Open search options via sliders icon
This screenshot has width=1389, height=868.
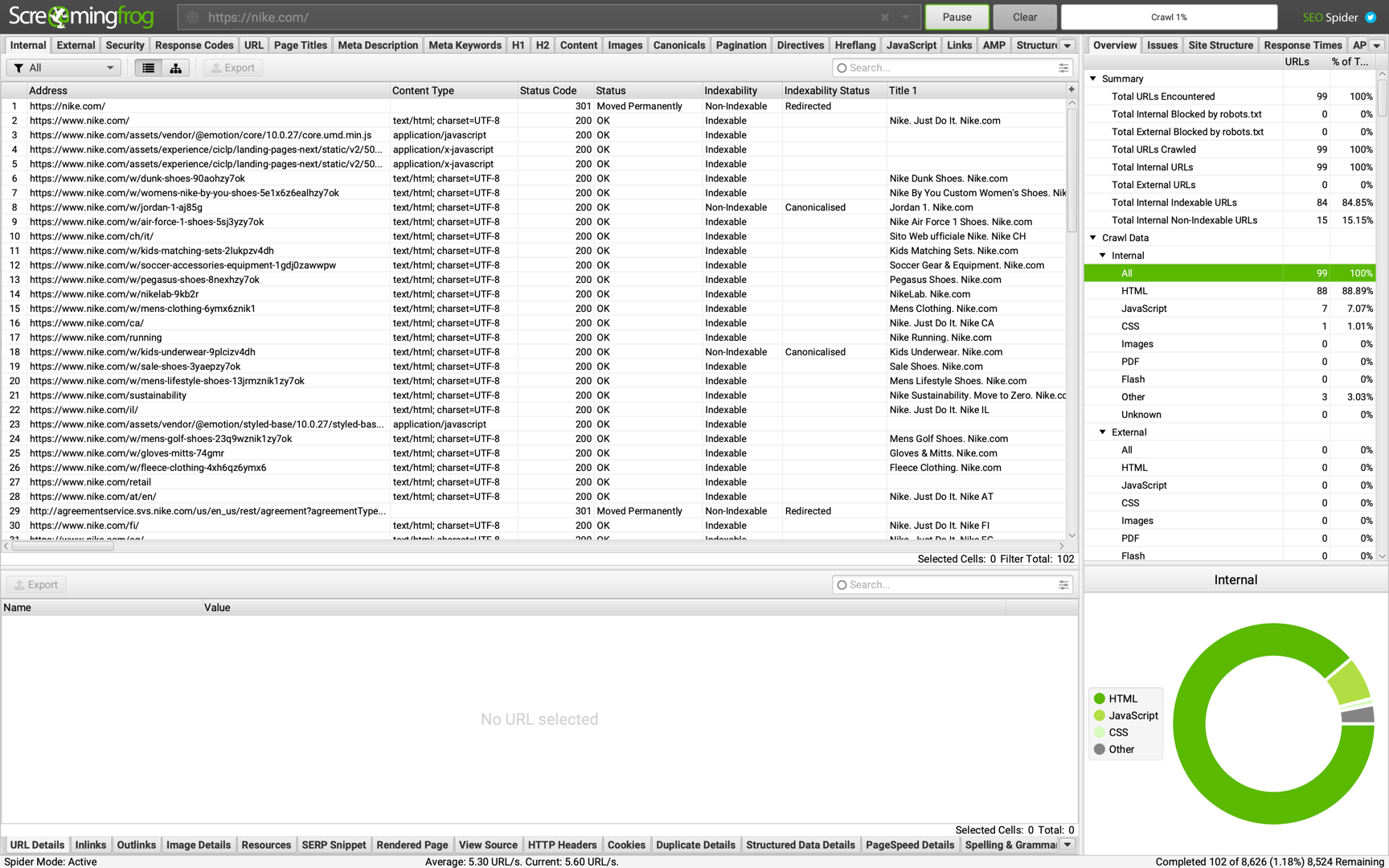click(x=1063, y=68)
